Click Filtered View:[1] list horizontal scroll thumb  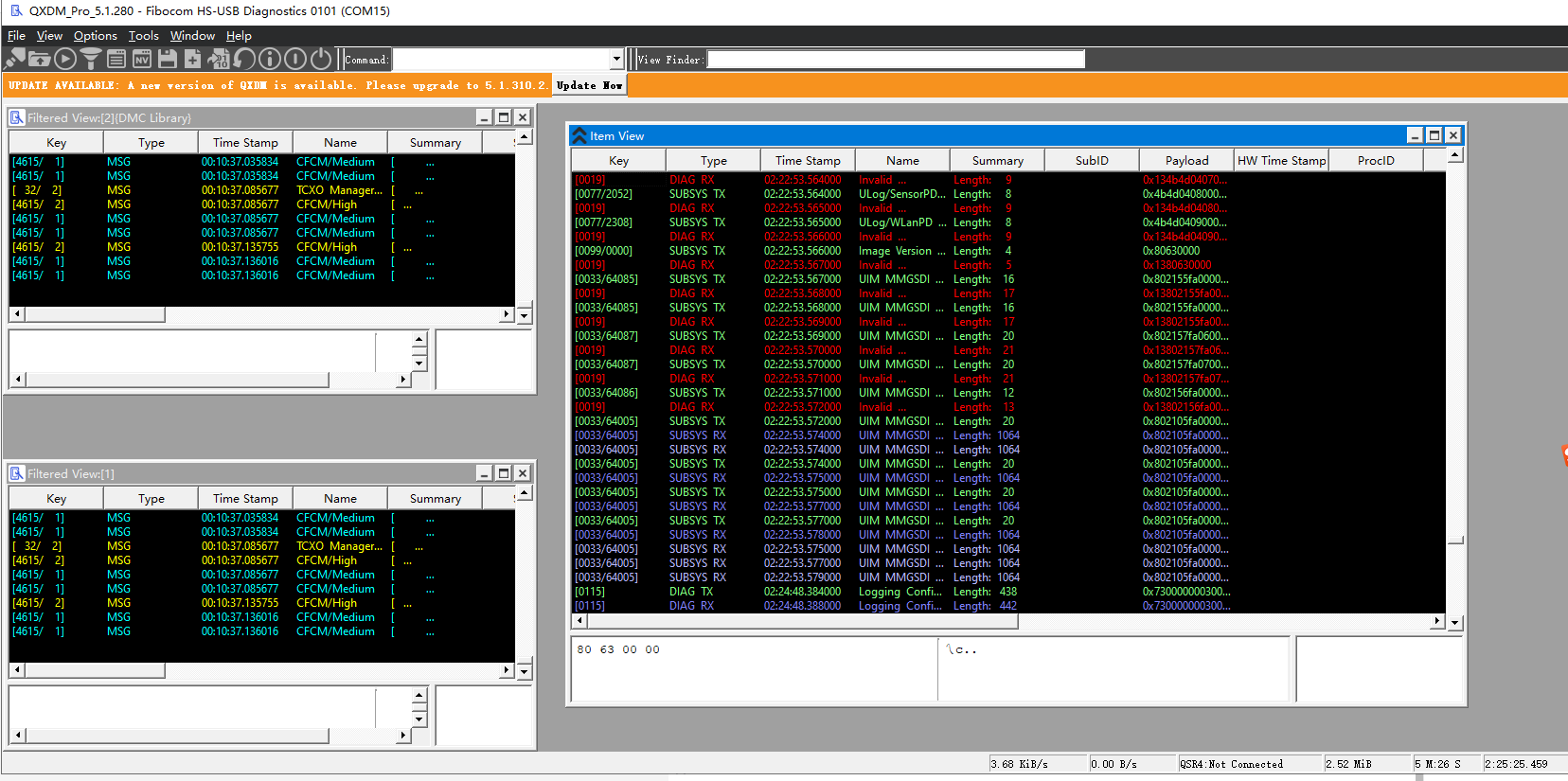click(x=95, y=670)
